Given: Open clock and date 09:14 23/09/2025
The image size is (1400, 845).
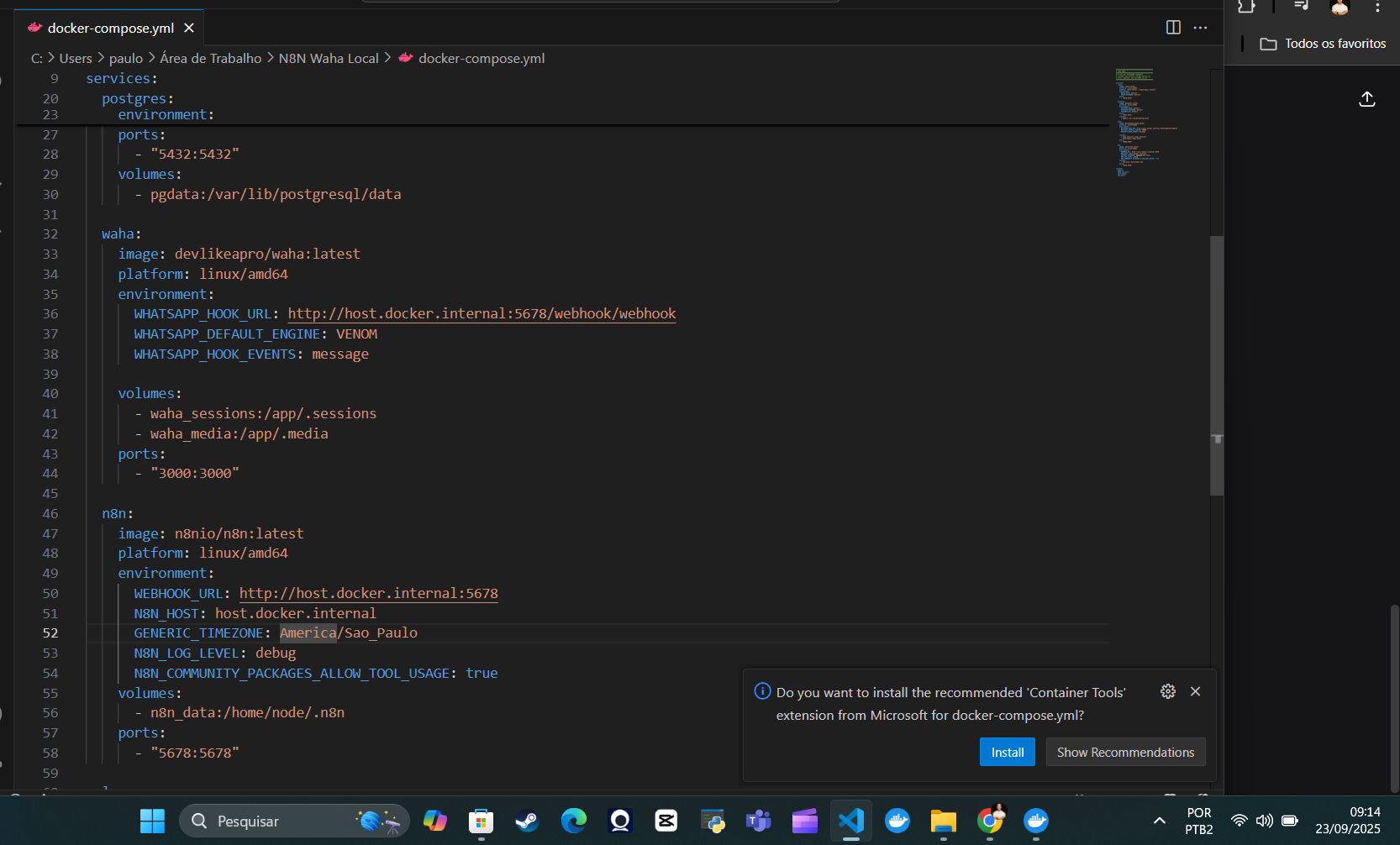Looking at the screenshot, I should [x=1348, y=821].
